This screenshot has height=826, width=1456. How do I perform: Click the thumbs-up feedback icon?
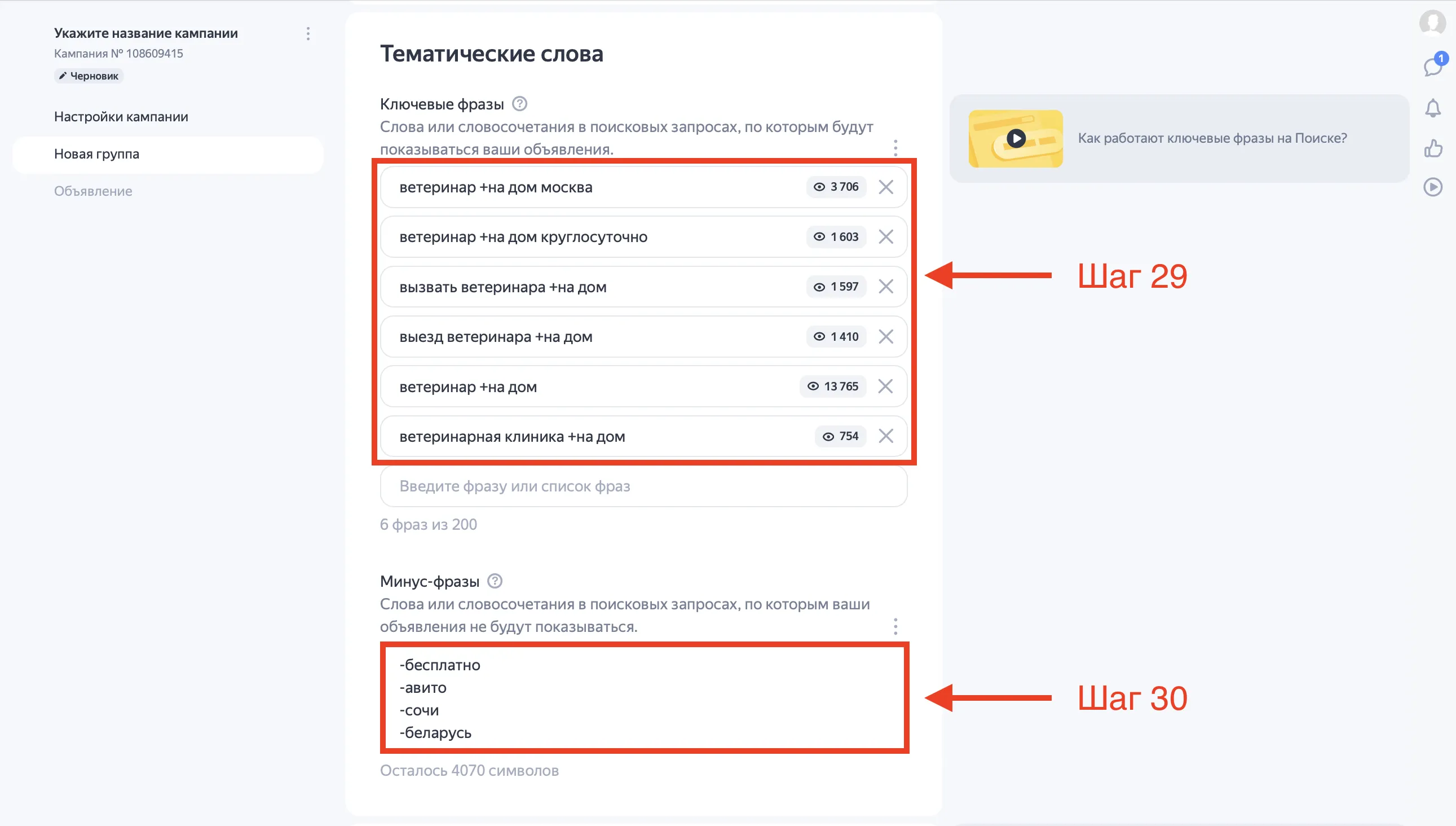click(x=1433, y=148)
